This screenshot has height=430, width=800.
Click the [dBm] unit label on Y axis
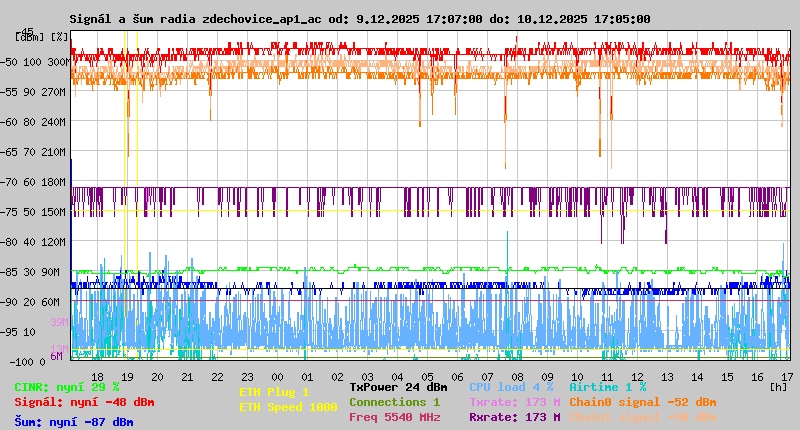tap(29, 36)
